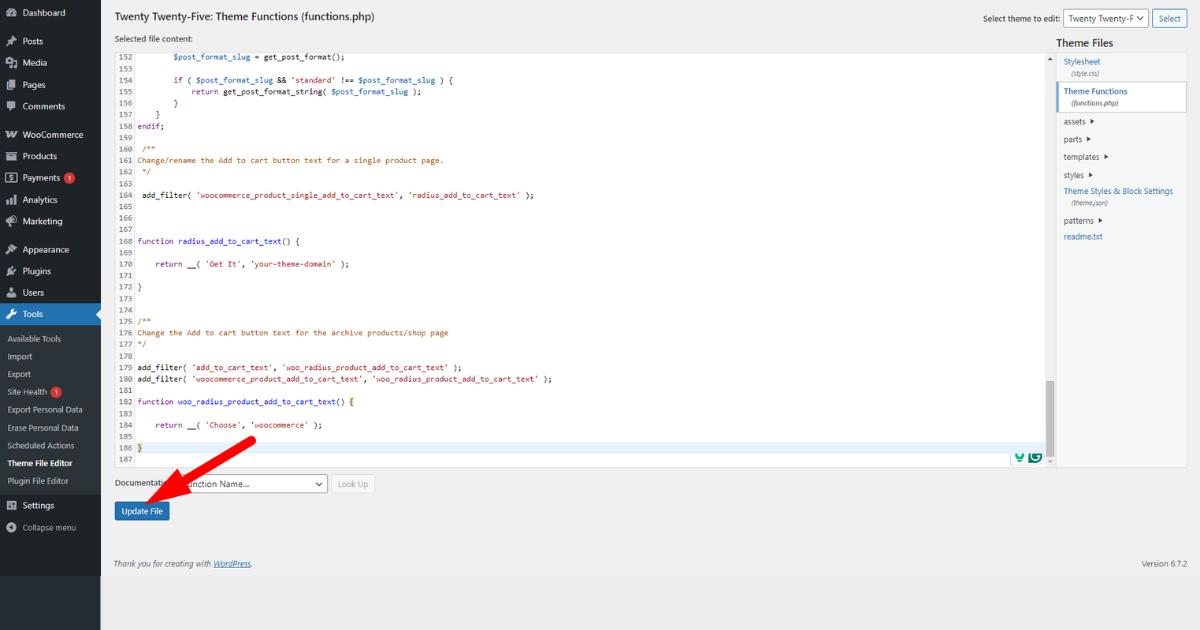Open Plugin File Editor submenu item

pos(38,481)
